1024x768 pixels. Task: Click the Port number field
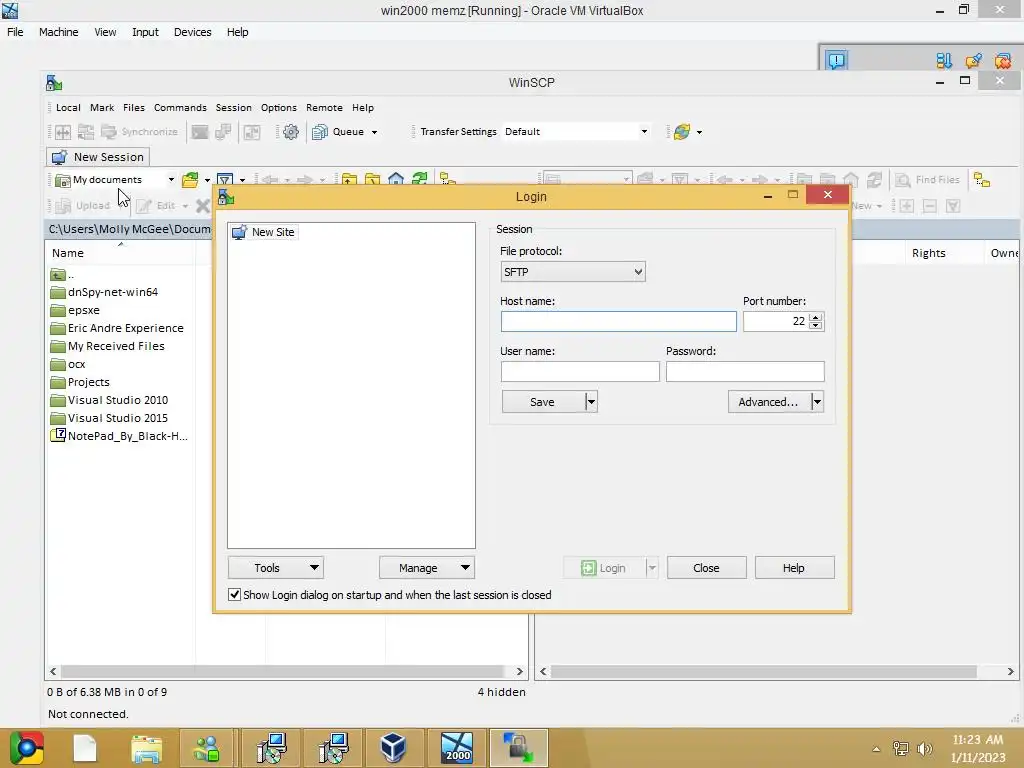[776, 321]
